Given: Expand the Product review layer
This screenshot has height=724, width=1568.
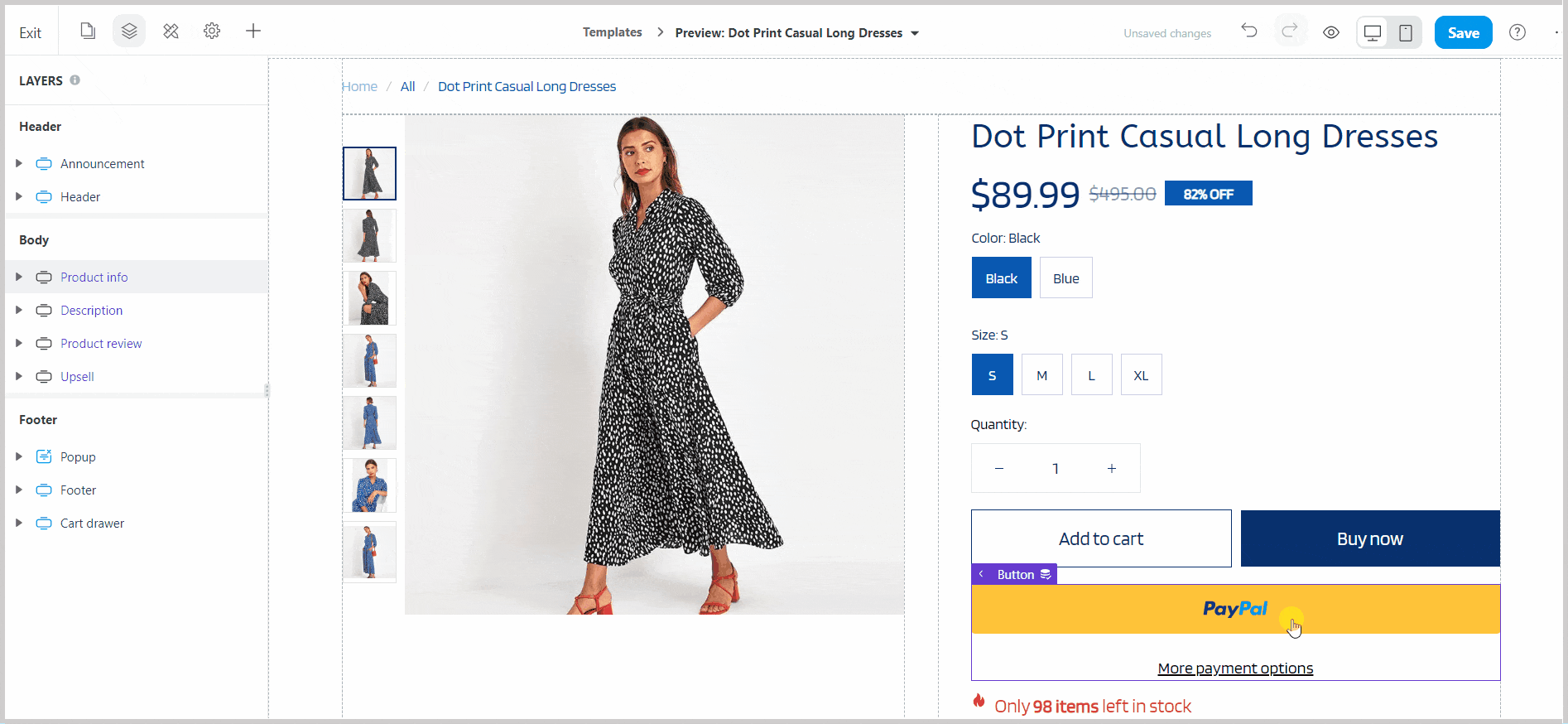Looking at the screenshot, I should tap(19, 344).
